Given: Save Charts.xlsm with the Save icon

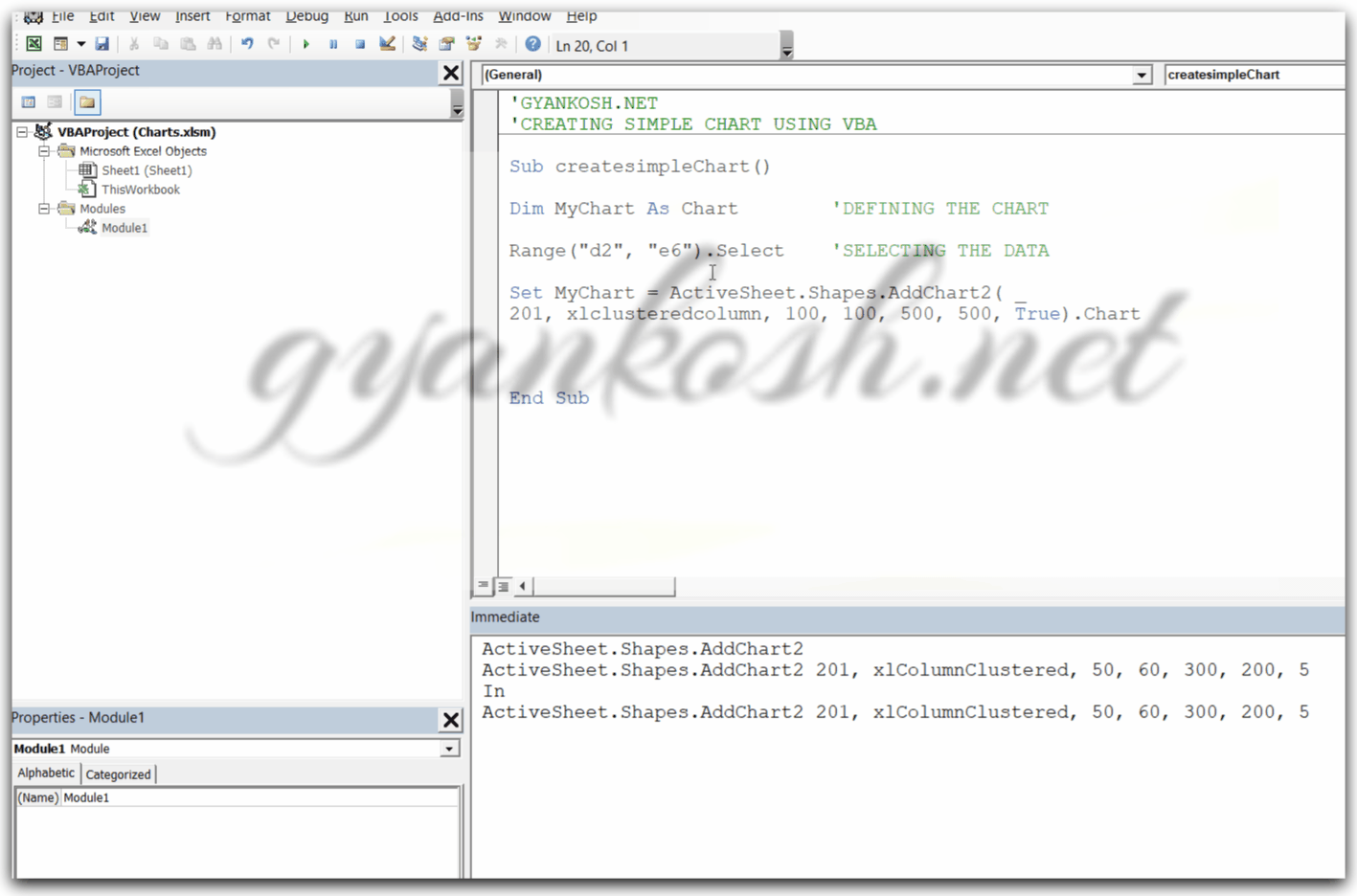Looking at the screenshot, I should pos(102,44).
